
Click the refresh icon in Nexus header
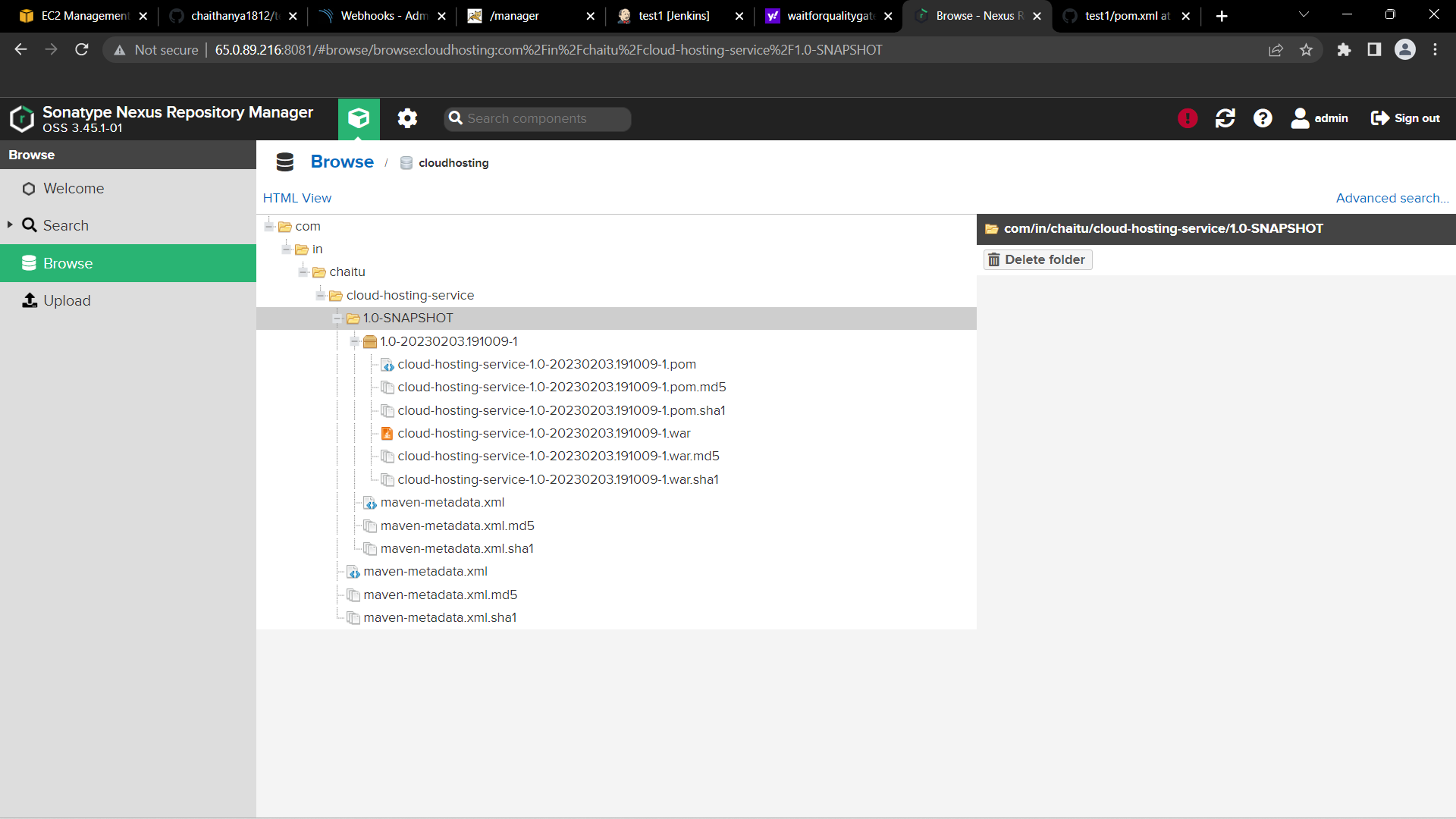[x=1225, y=118]
